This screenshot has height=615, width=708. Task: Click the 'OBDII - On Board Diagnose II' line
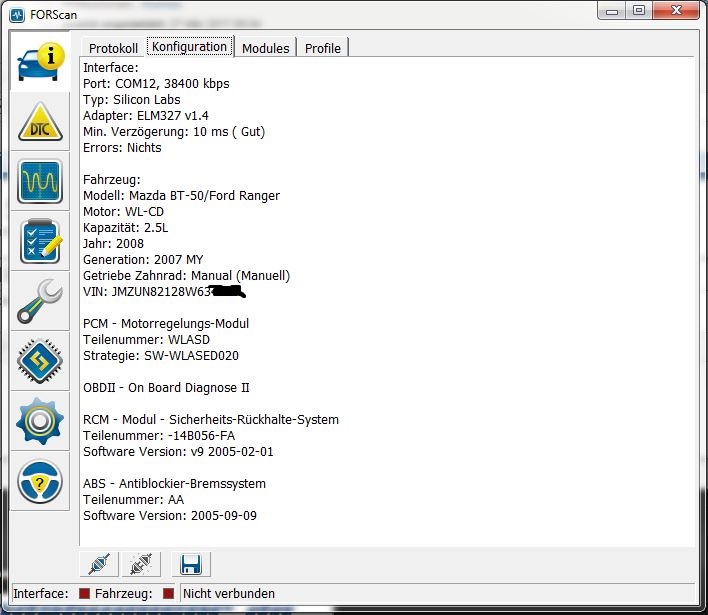click(166, 387)
